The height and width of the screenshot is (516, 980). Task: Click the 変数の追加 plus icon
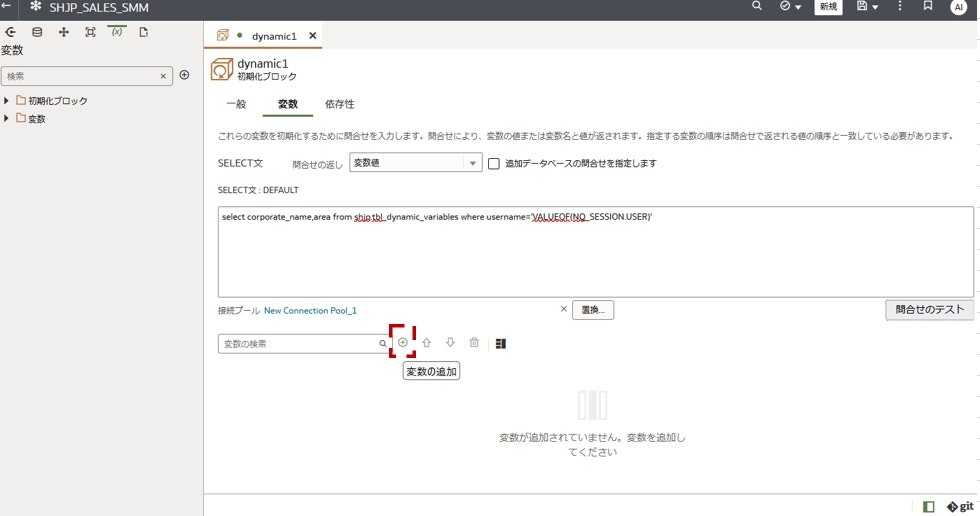click(x=402, y=342)
